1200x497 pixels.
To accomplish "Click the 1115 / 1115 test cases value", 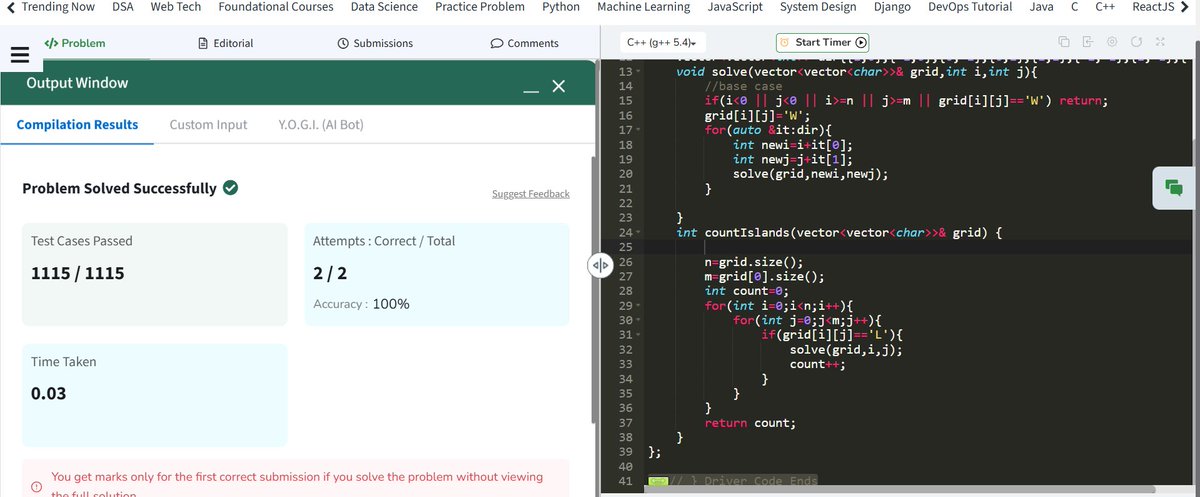I will pos(78,272).
